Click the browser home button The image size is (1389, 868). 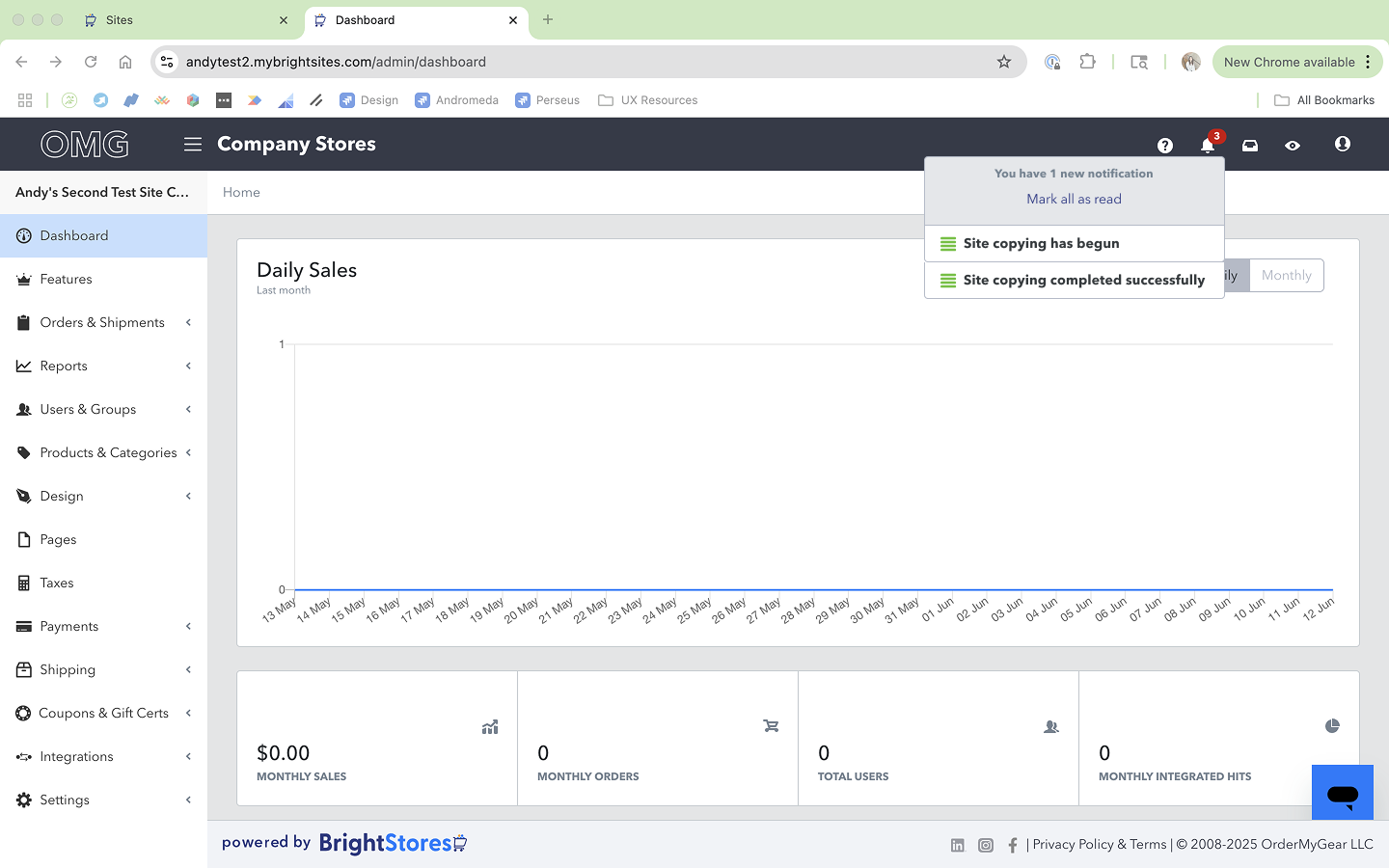pyautogui.click(x=125, y=62)
